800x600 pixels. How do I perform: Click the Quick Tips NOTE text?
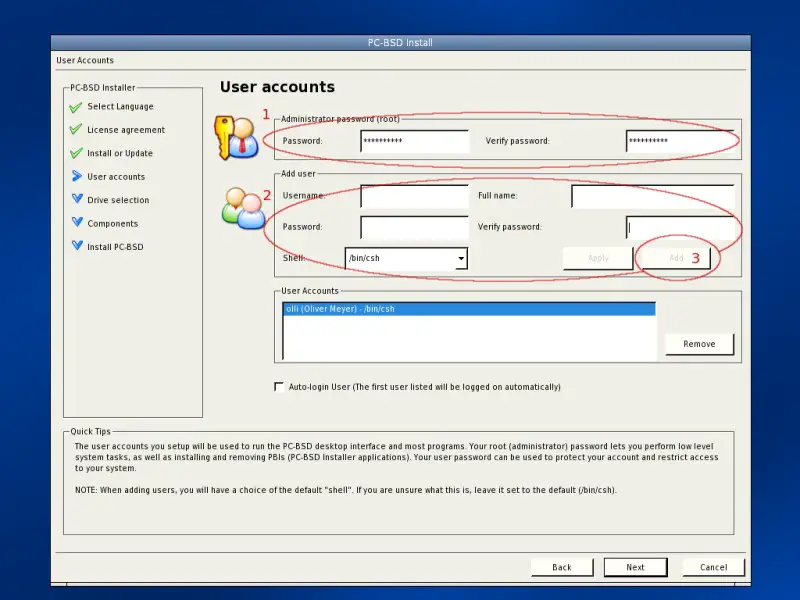[346, 490]
